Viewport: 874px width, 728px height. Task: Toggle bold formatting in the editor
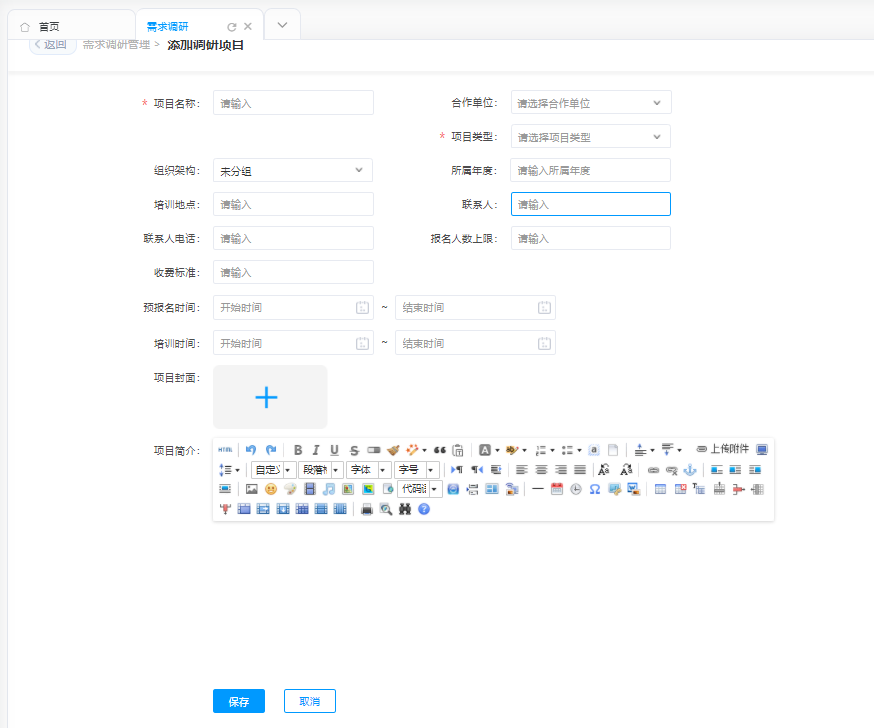pos(298,450)
